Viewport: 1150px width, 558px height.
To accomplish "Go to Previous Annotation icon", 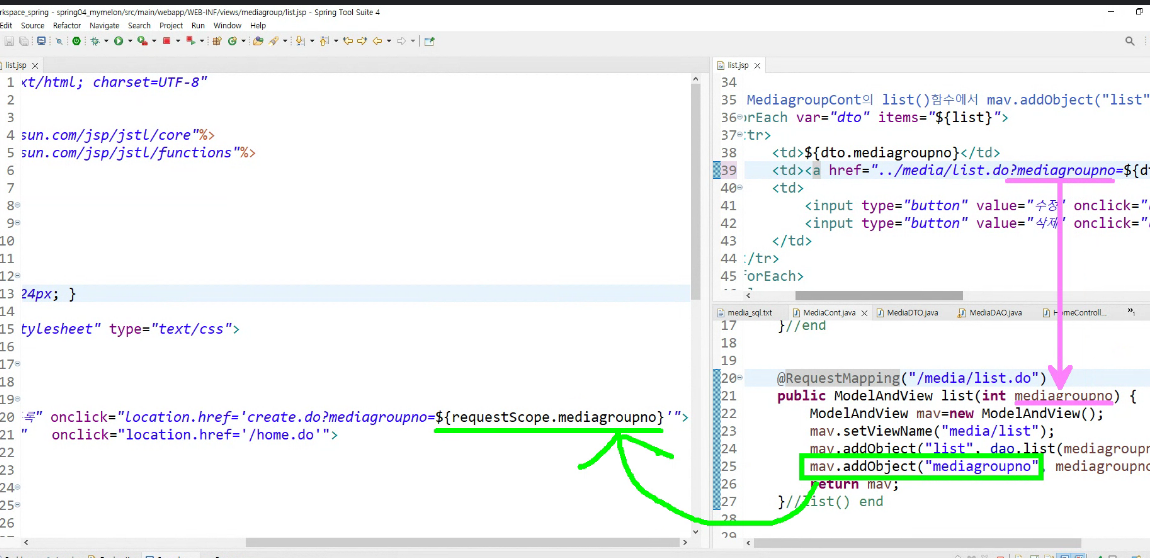I will pos(323,41).
